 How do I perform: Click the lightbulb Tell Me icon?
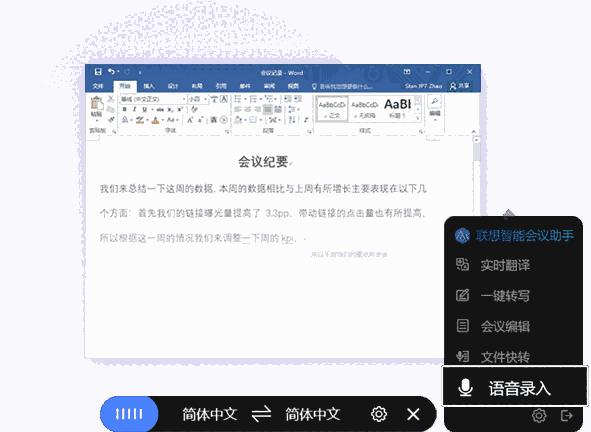[x=314, y=86]
